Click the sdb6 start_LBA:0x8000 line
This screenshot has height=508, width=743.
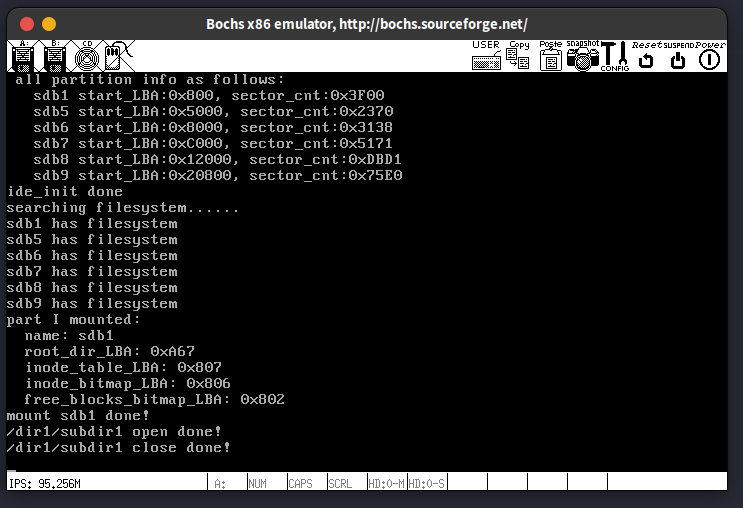213,127
